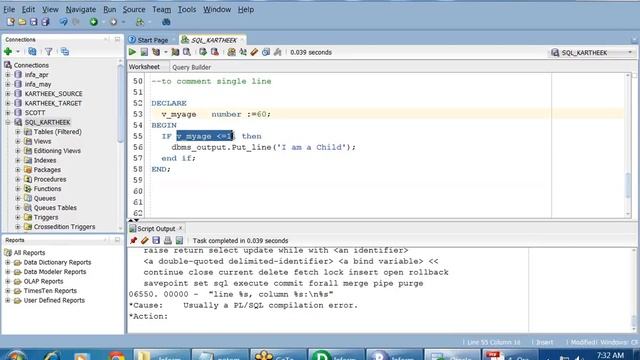
Task: Open the Navigate menu
Action: pyautogui.click(x=81, y=9)
